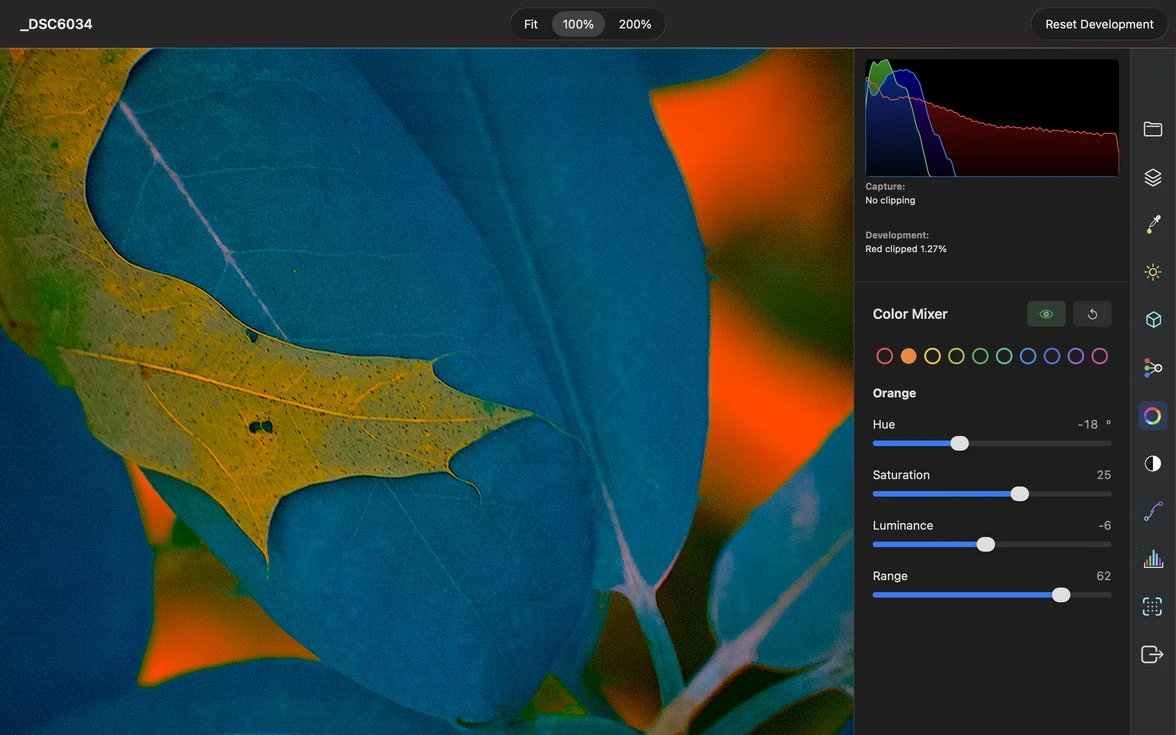Click the Range value 62
Screen dimensions: 1176x735
pos(1103,576)
